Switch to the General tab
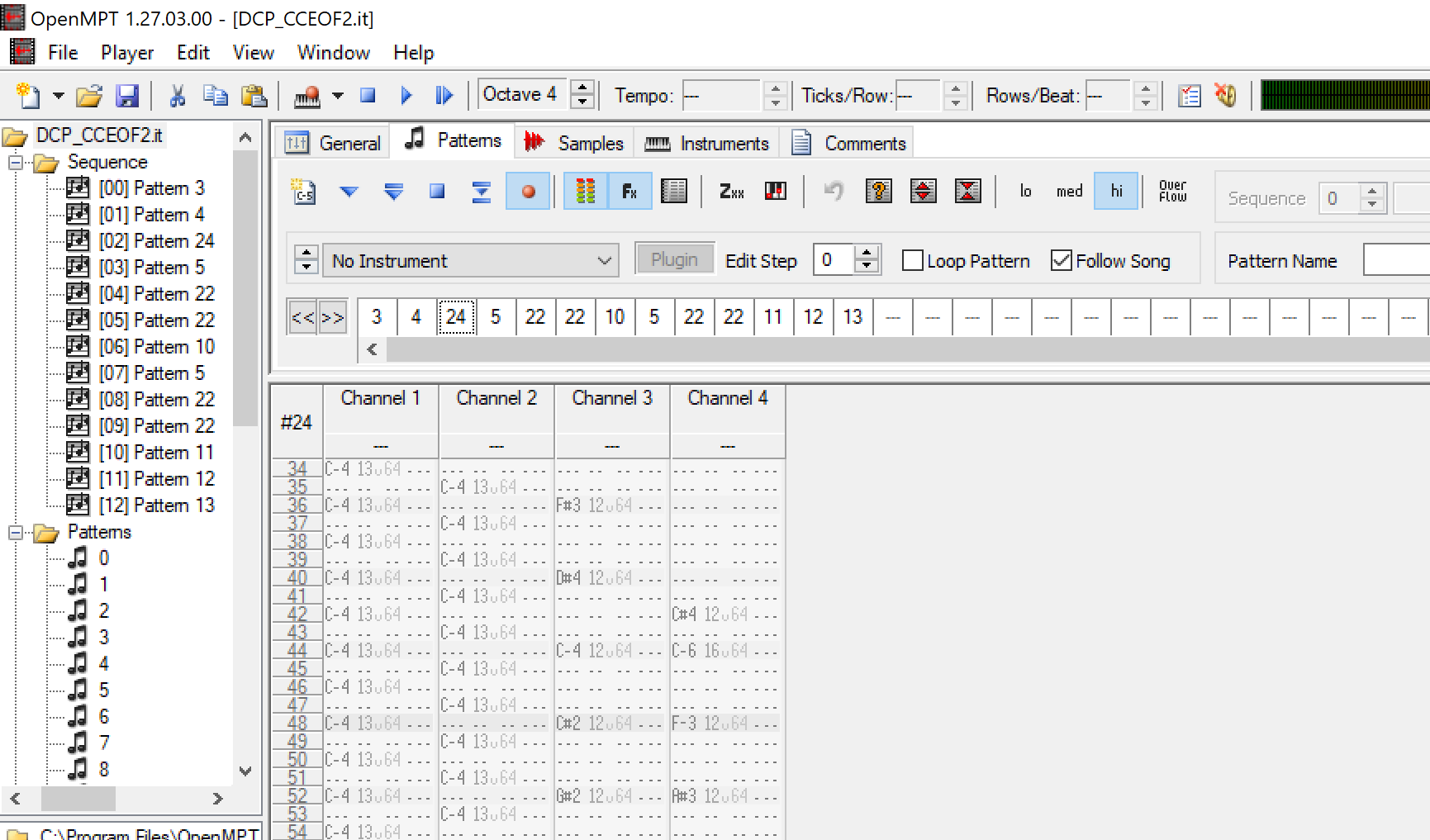The width and height of the screenshot is (1430, 840). pyautogui.click(x=332, y=144)
